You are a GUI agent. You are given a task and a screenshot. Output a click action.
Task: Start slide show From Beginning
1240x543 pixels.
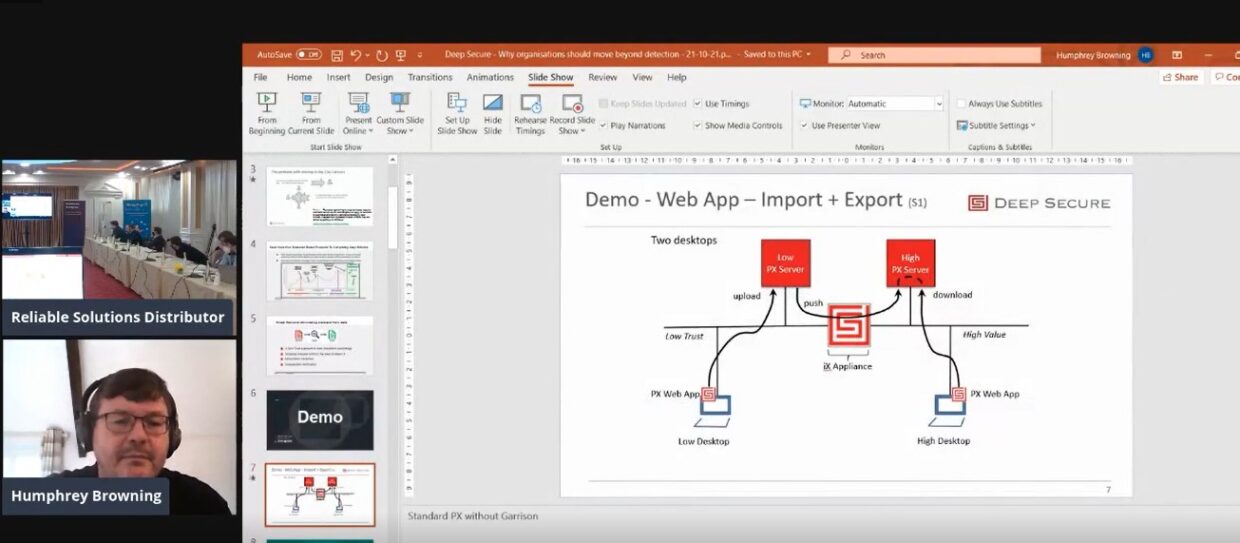267,113
